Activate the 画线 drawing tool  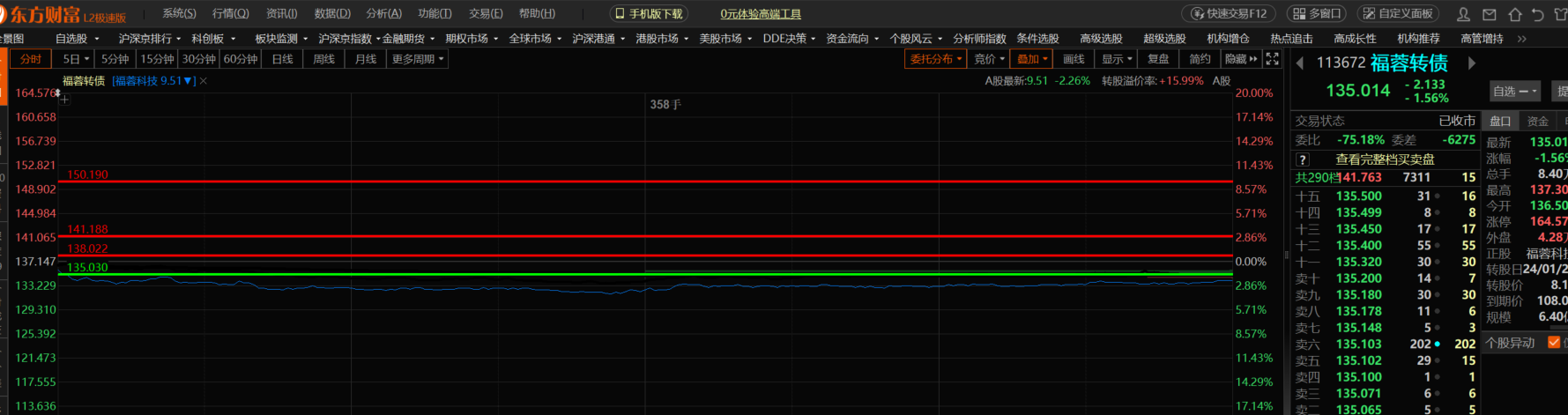click(1074, 59)
